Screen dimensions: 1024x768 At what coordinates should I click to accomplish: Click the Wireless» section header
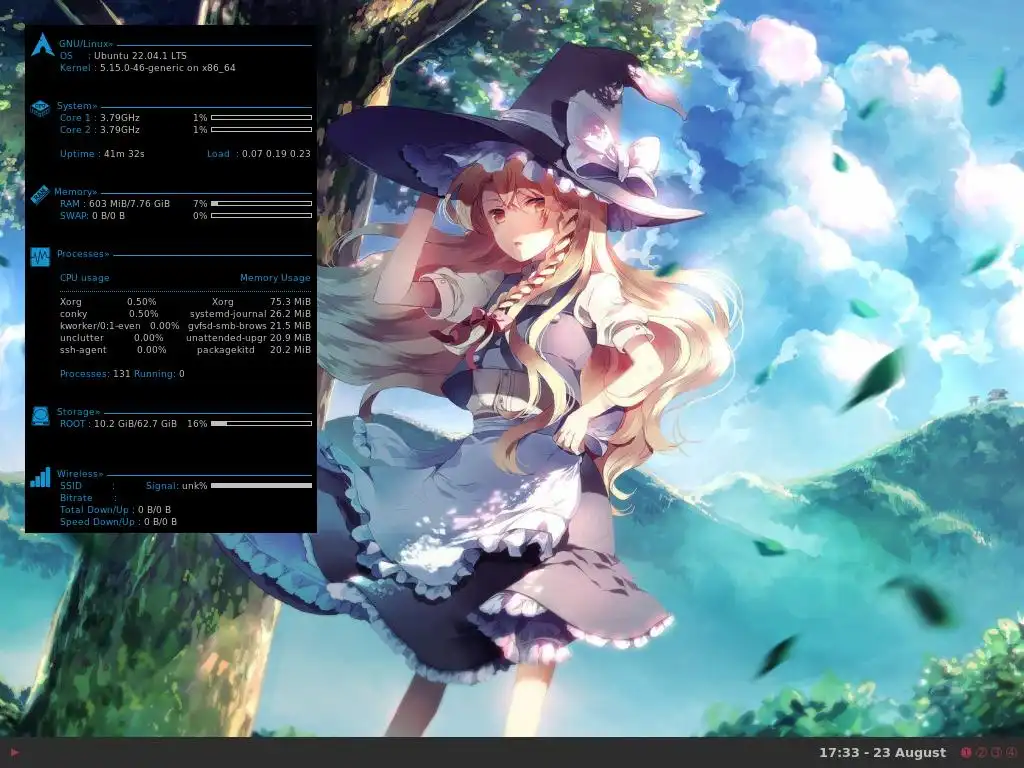pyautogui.click(x=80, y=474)
